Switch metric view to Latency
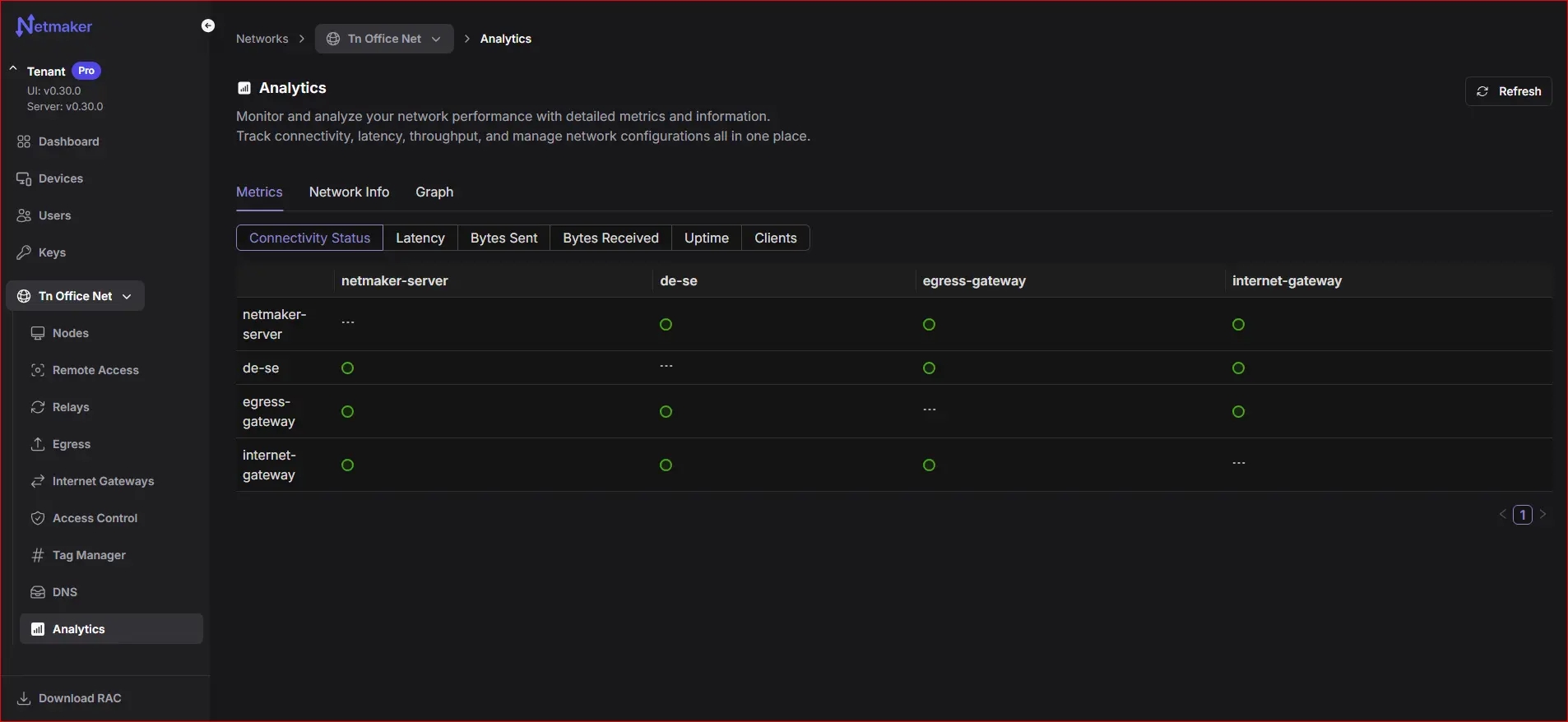The image size is (1568, 722). pos(420,238)
